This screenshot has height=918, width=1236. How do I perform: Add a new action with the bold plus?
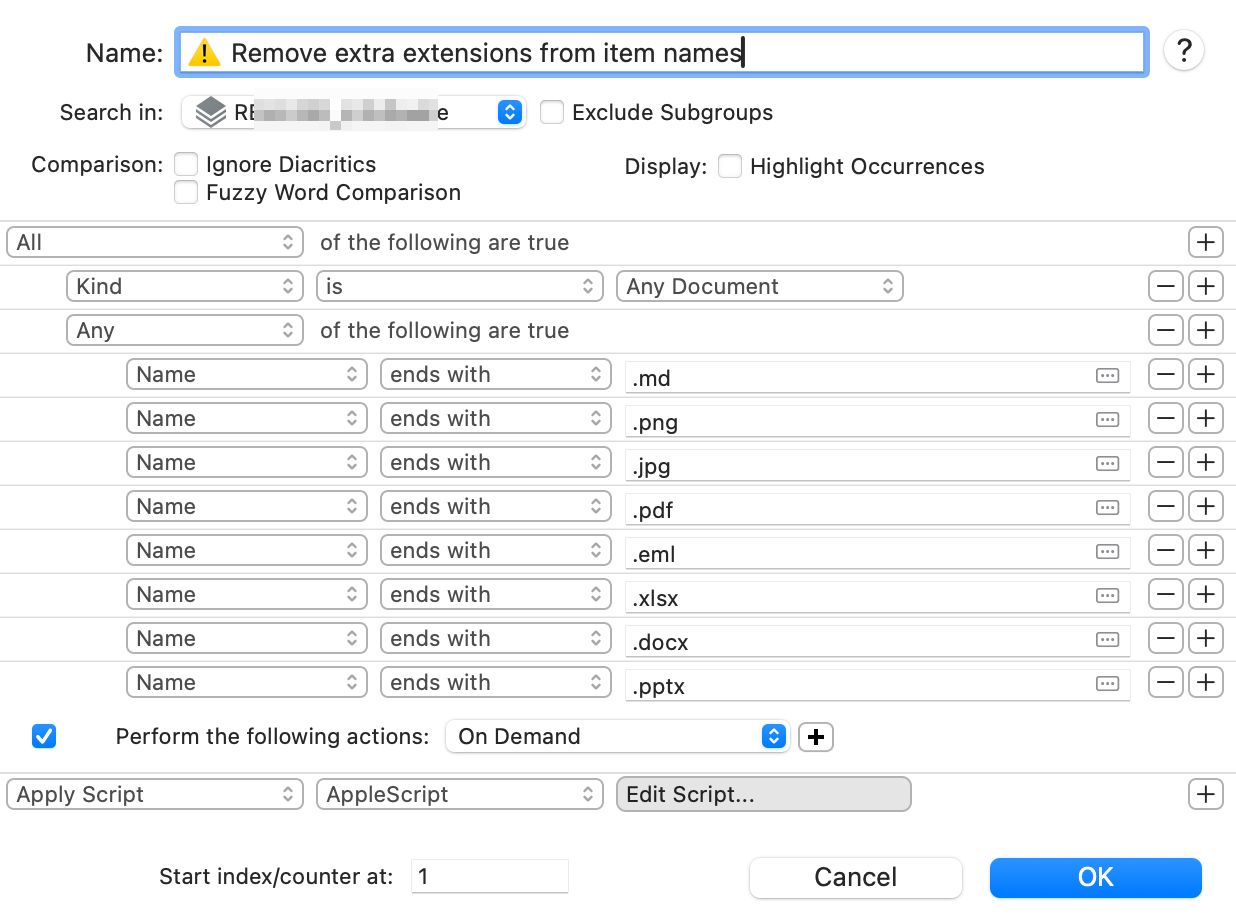(816, 737)
